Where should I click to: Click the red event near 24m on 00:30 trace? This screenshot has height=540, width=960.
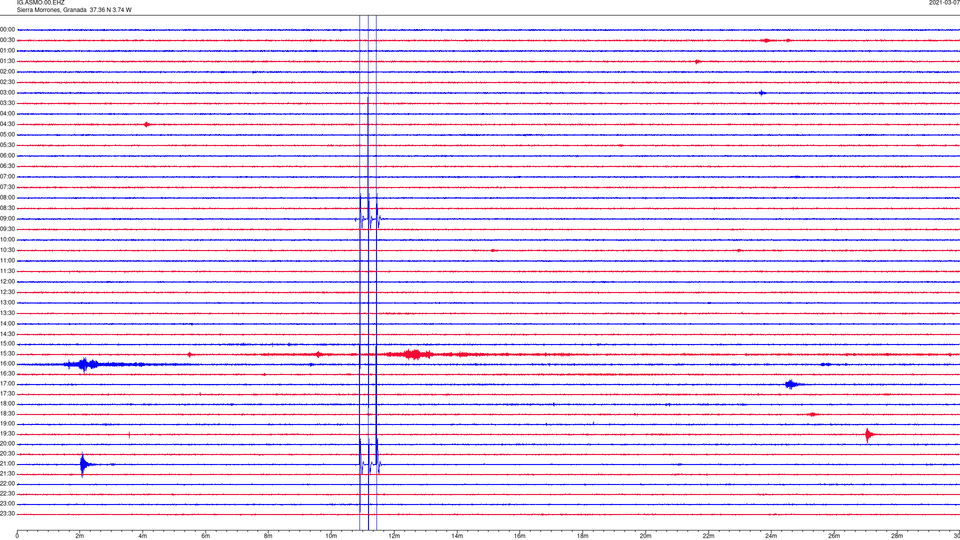pos(767,40)
